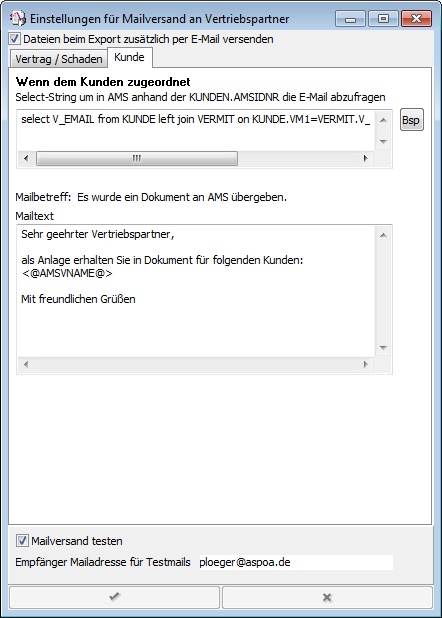This screenshot has height=618, width=442.
Task: Open the Bsp example button
Action: (x=412, y=120)
